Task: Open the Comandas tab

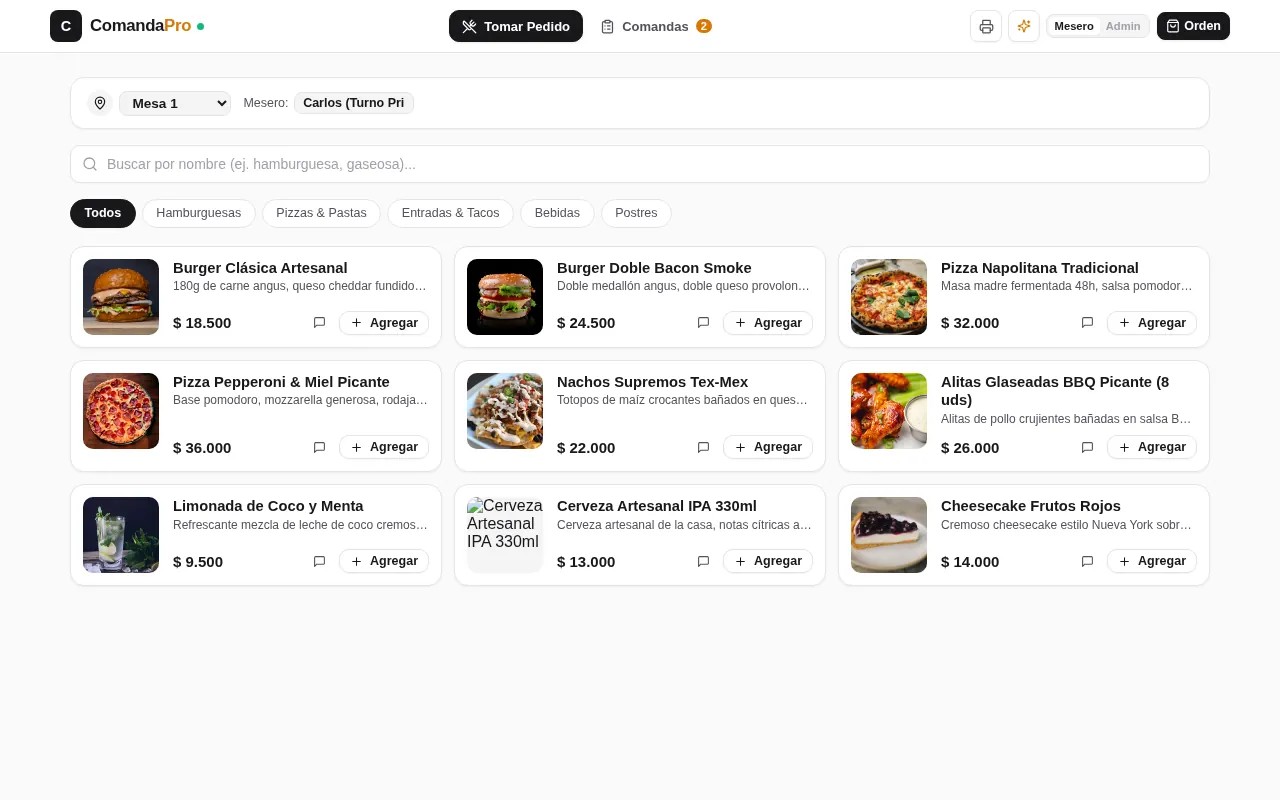Action: (x=656, y=26)
